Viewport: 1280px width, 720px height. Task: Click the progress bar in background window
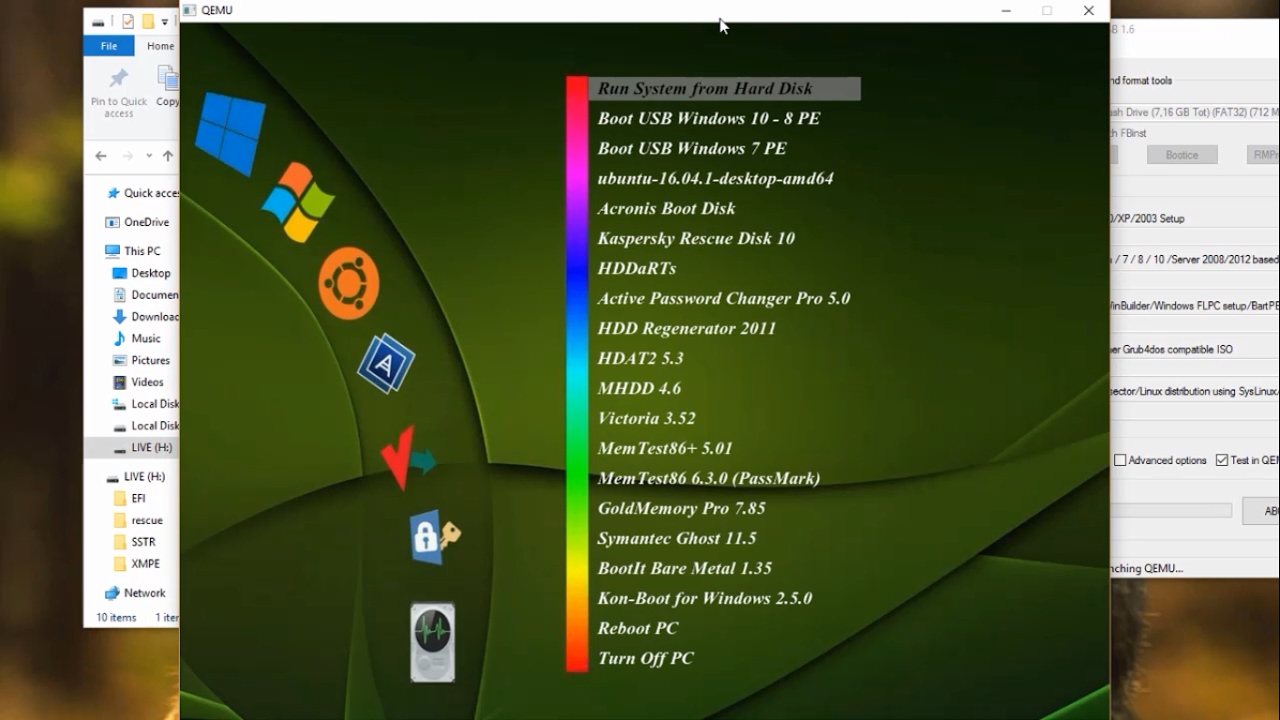pos(1171,510)
